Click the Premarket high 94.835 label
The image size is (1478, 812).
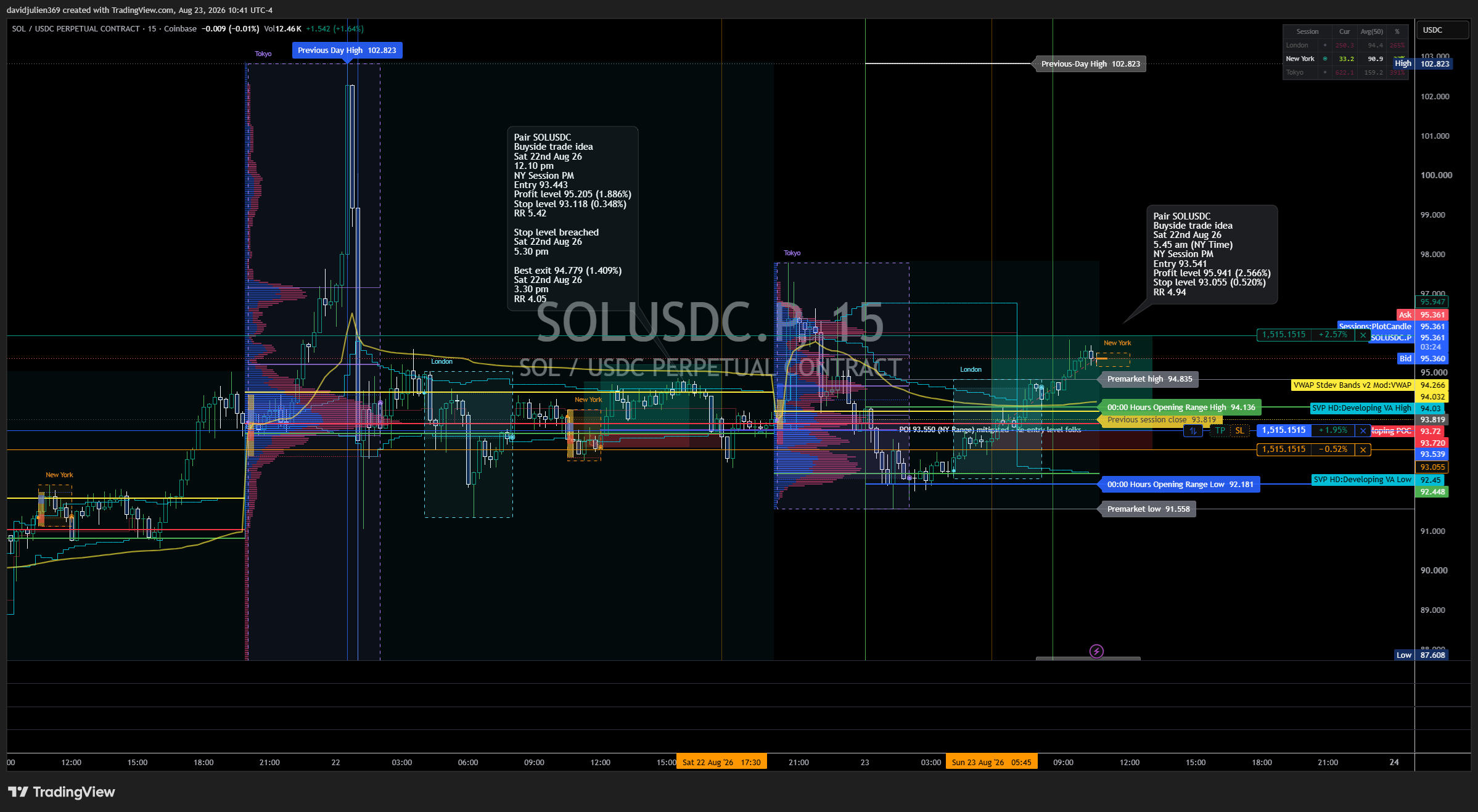(1149, 379)
